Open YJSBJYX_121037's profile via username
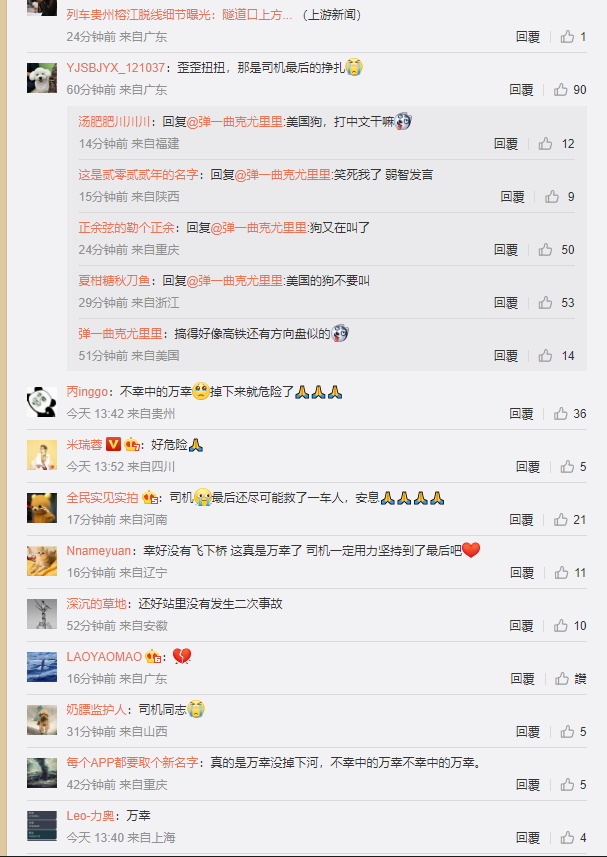Screen dimensions: 607x857 [x=116, y=68]
